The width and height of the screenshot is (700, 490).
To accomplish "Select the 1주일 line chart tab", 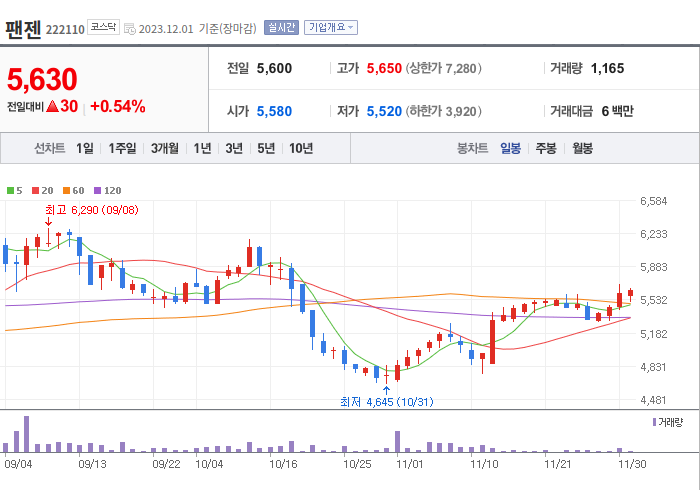I will 122,148.
